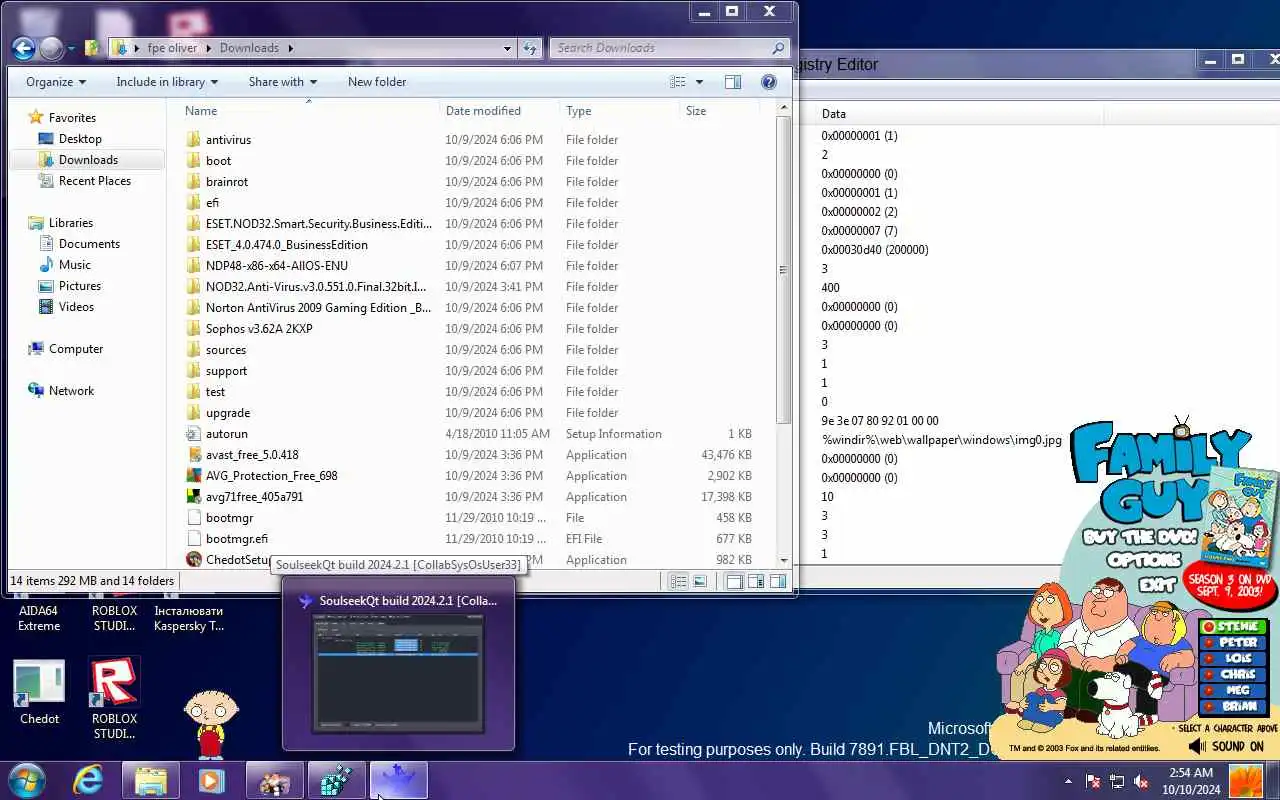Toggle Sound On in Family Guy widget
The height and width of the screenshot is (800, 1280).
1226,746
